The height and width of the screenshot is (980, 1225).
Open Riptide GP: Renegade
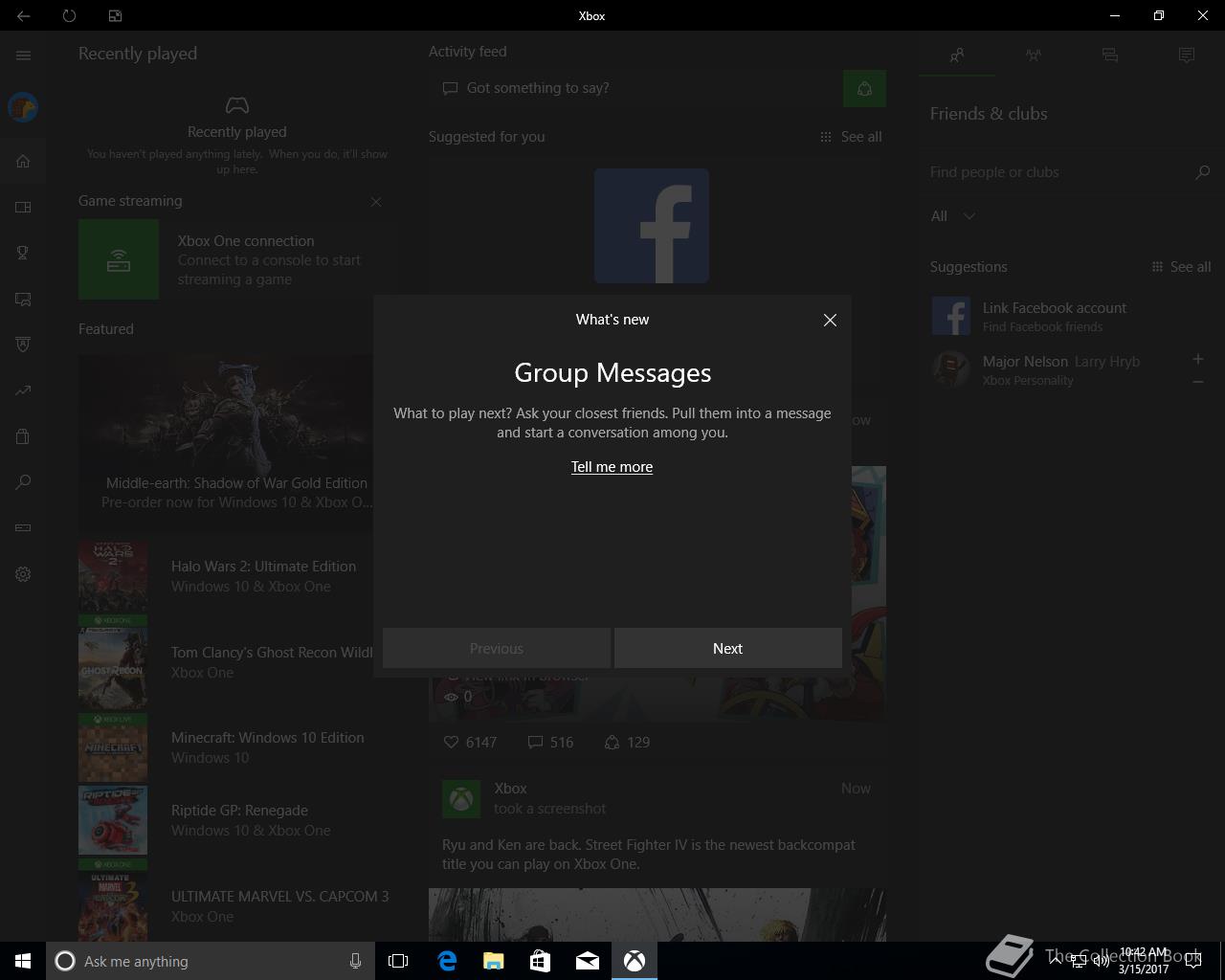click(x=235, y=820)
